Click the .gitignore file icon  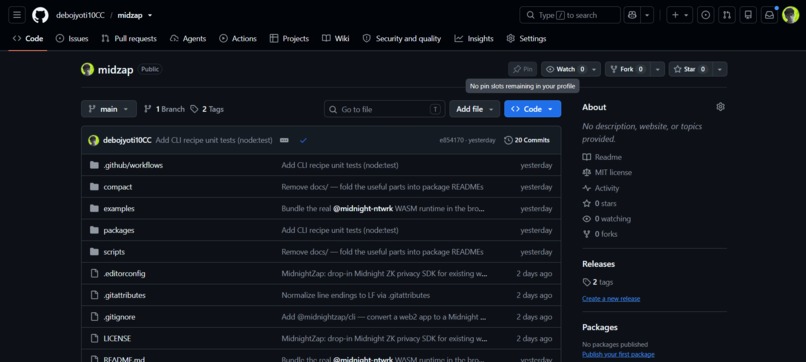(94, 317)
